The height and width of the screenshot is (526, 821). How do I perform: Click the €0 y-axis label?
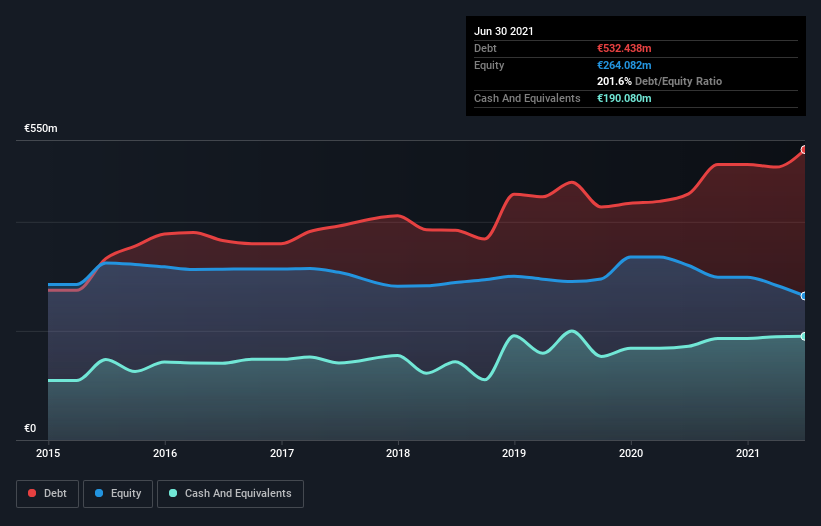[30, 428]
